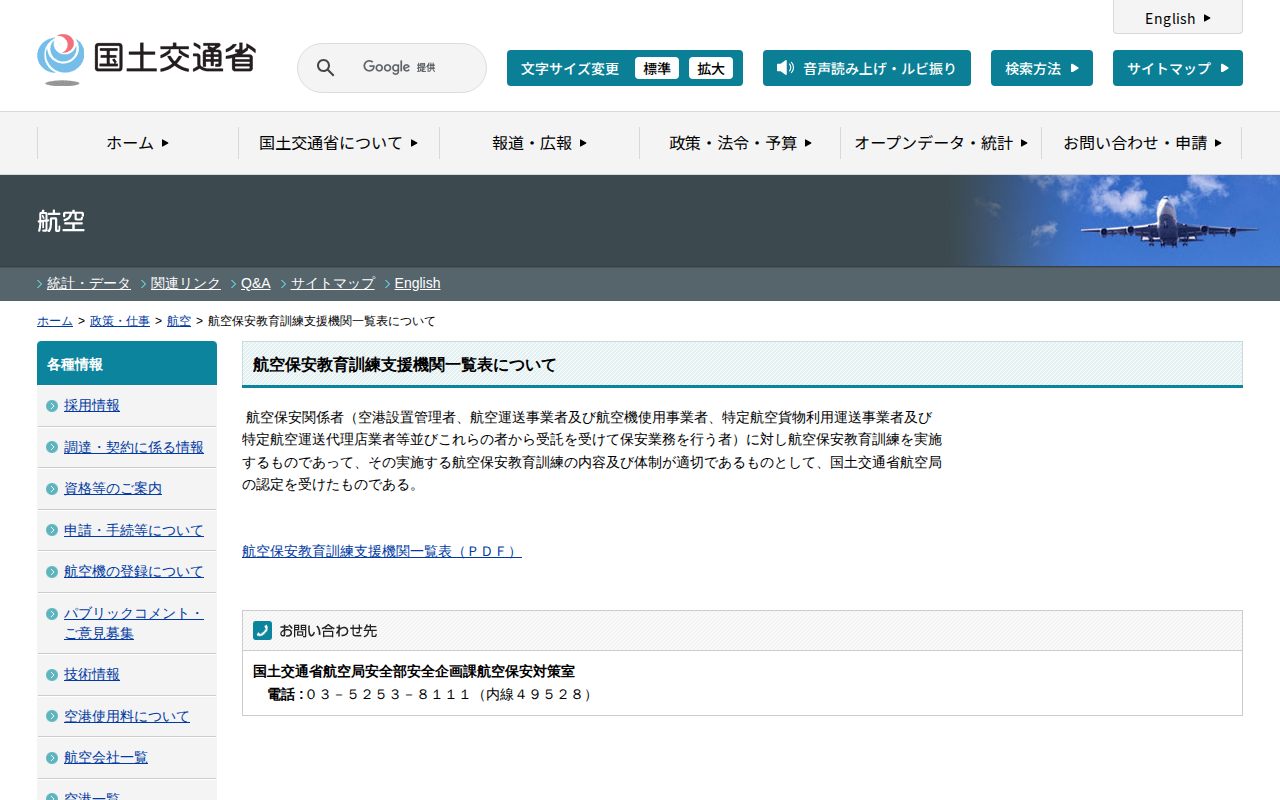The height and width of the screenshot is (800, 1280).
Task: Click the magnifying glass search icon
Action: tap(326, 68)
